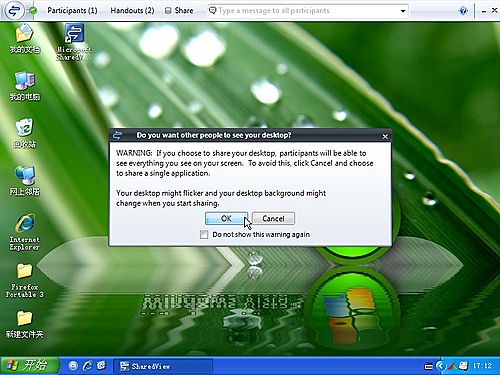
Task: Select the Internet Explorer desktop icon
Action: point(25,232)
